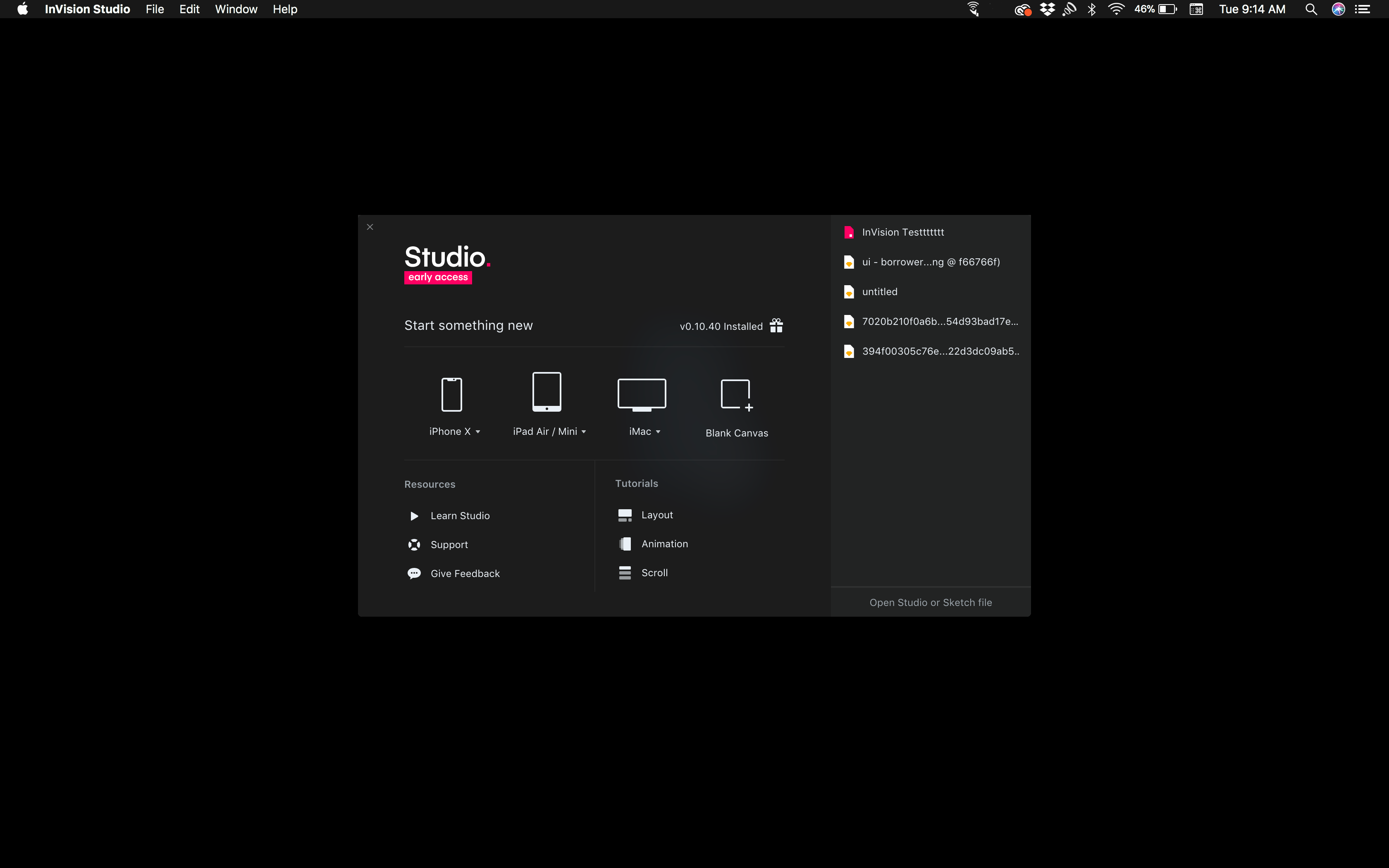This screenshot has width=1389, height=868.
Task: Click the gift icon next to version
Action: tap(776, 326)
